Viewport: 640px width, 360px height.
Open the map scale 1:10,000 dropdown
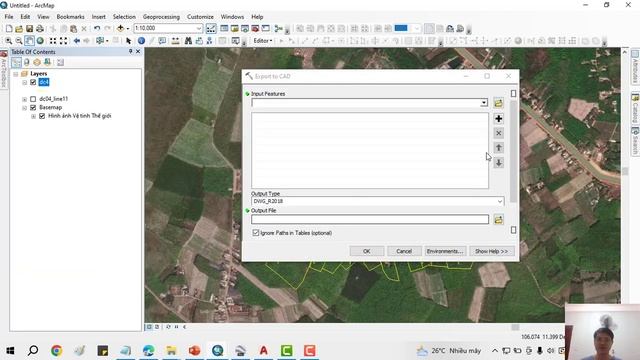199,28
